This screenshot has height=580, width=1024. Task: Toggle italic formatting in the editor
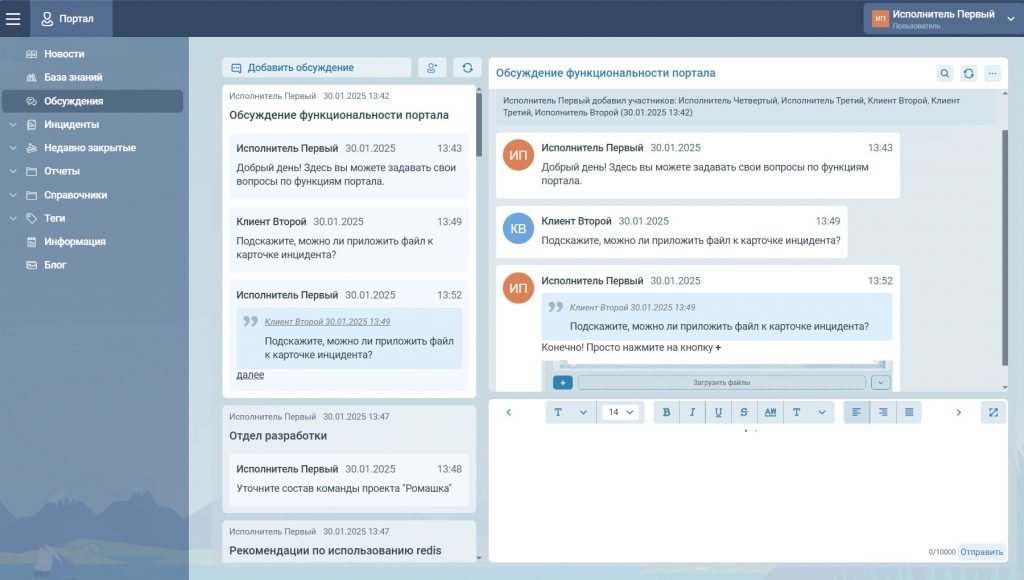point(692,412)
